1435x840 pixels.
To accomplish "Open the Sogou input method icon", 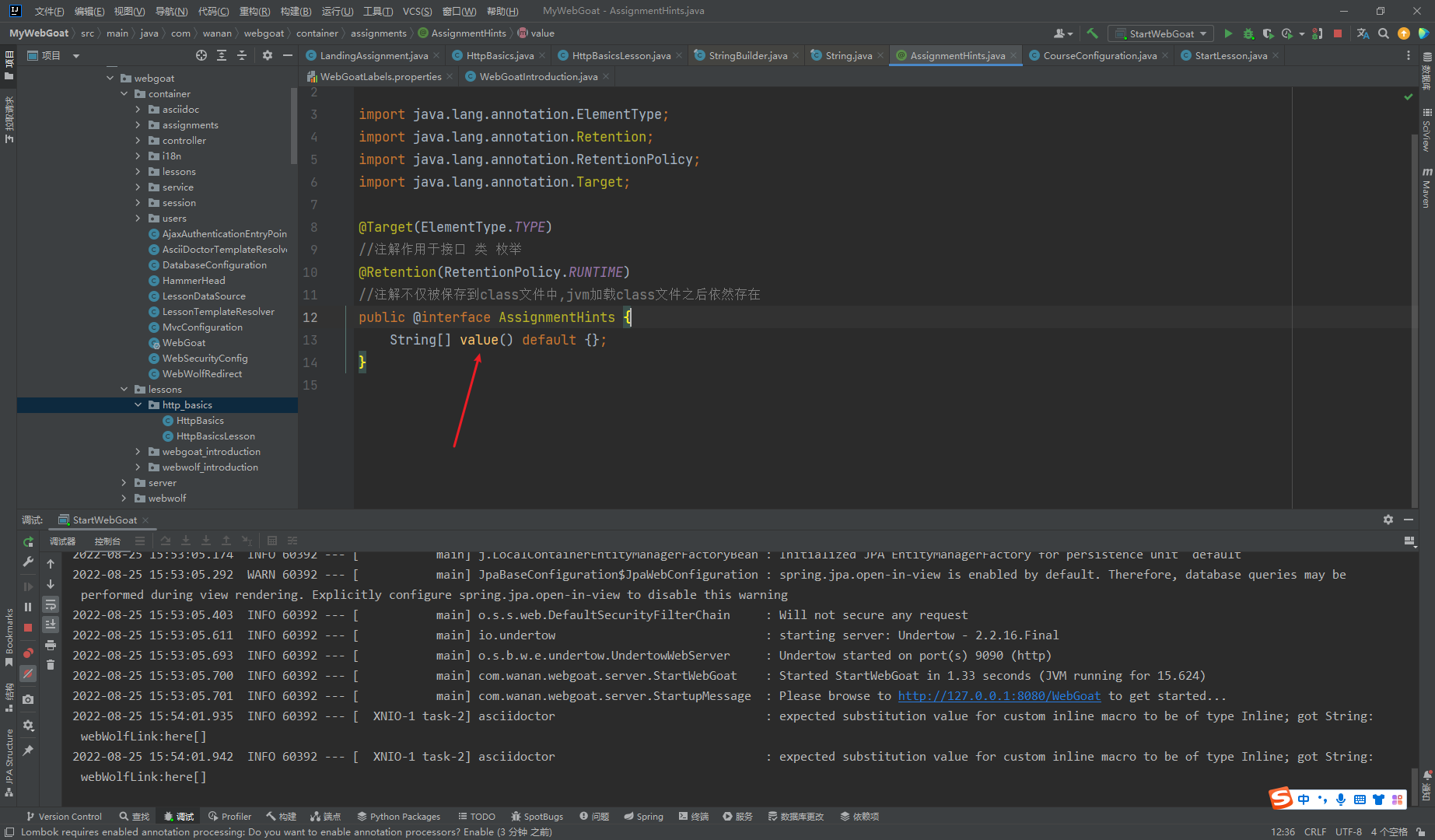I will tap(1281, 799).
